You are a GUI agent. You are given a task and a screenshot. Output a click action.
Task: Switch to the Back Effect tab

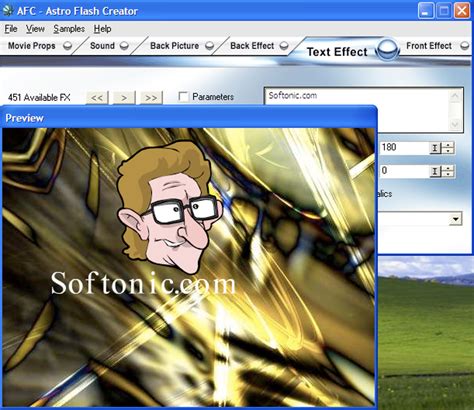(252, 46)
